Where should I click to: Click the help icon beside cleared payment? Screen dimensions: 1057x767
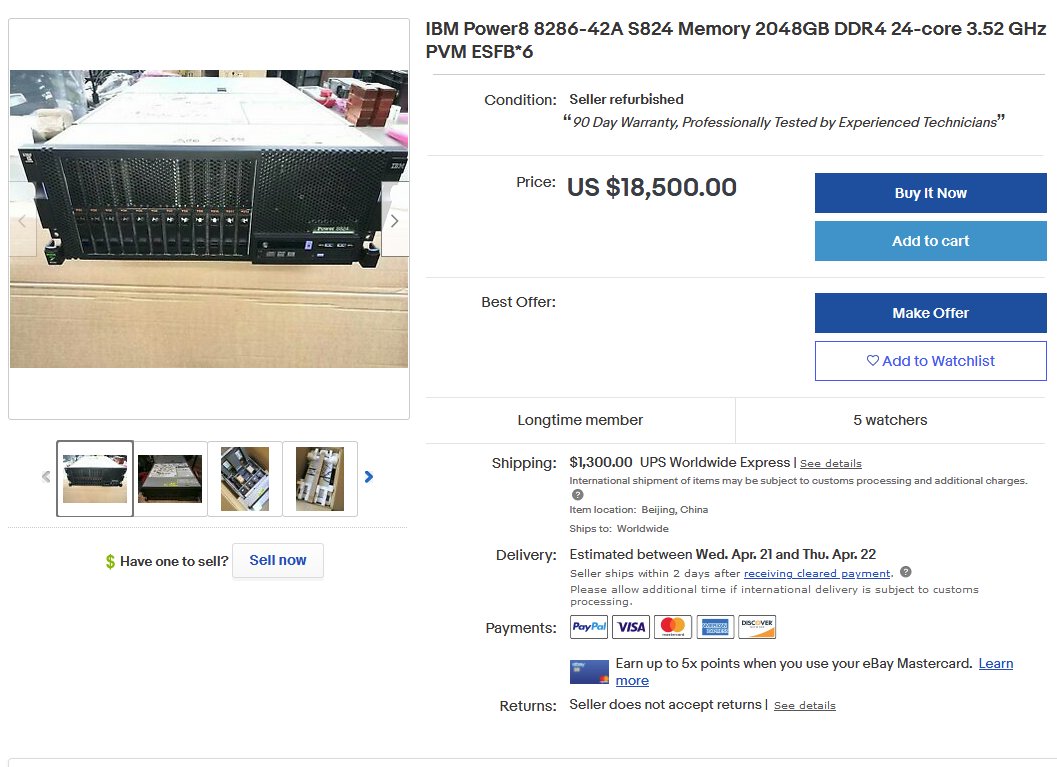coord(906,572)
